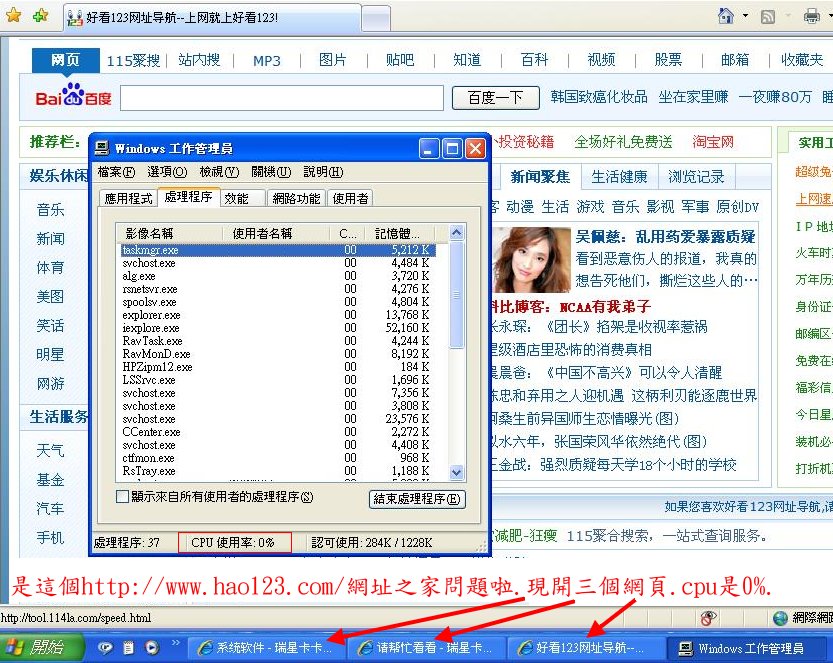Open the 音乐 sidebar link
Viewport: 833px width, 663px height.
50,209
